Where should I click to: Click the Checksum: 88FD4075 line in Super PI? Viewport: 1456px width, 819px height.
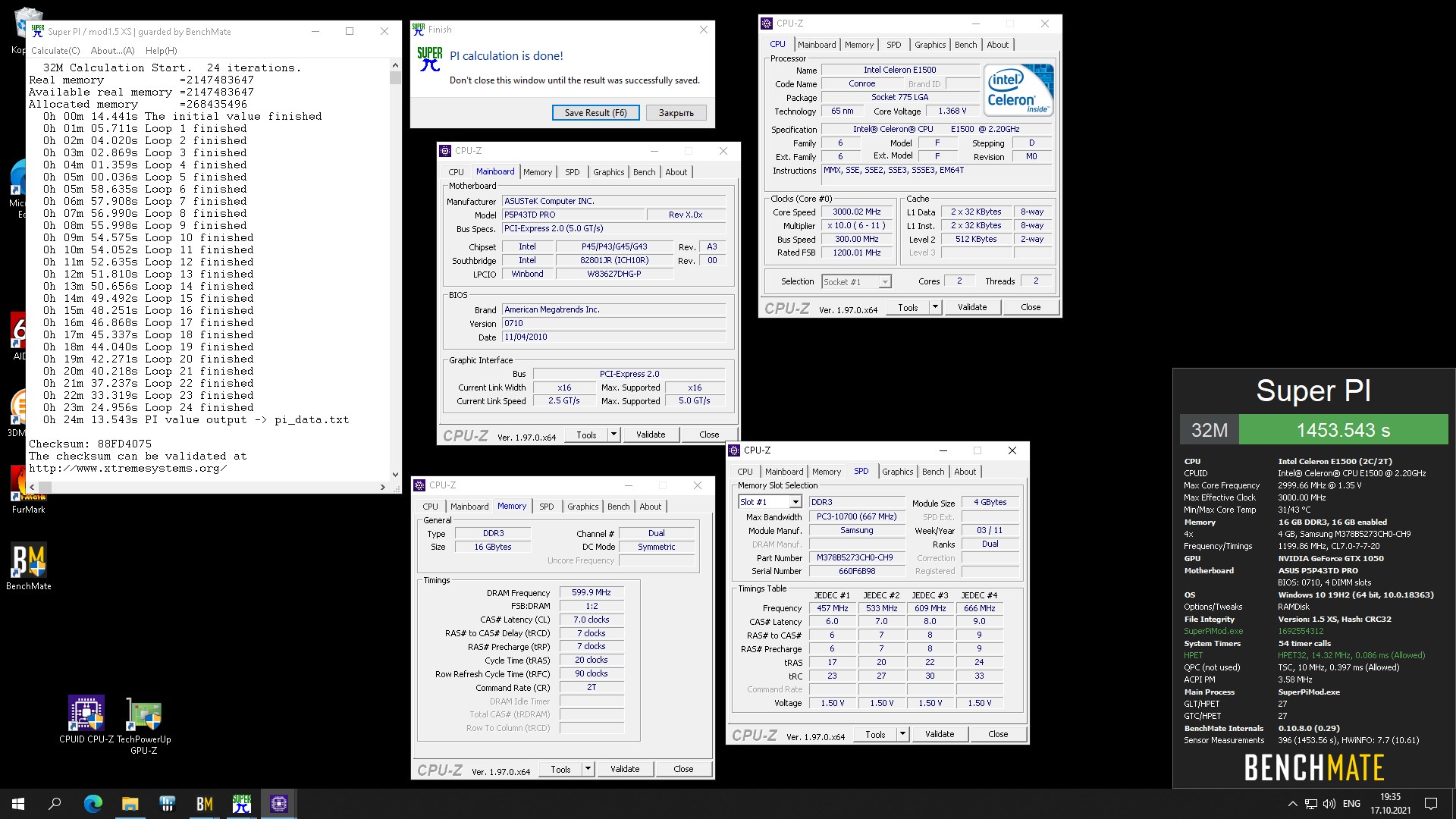point(90,444)
